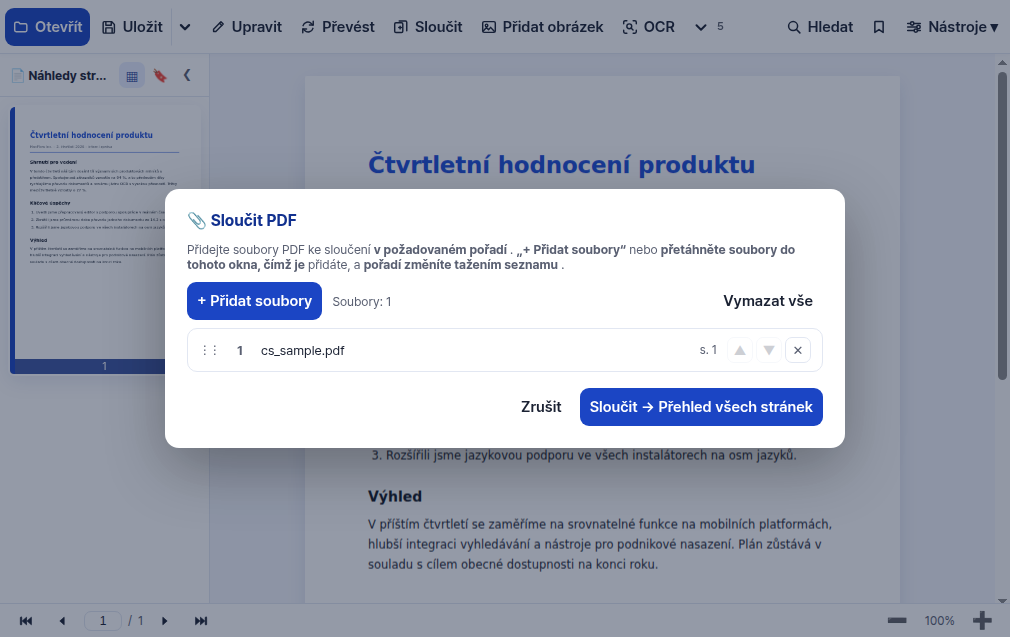The image size is (1010, 637).
Task: Go to the last page icon
Action: tap(201, 621)
